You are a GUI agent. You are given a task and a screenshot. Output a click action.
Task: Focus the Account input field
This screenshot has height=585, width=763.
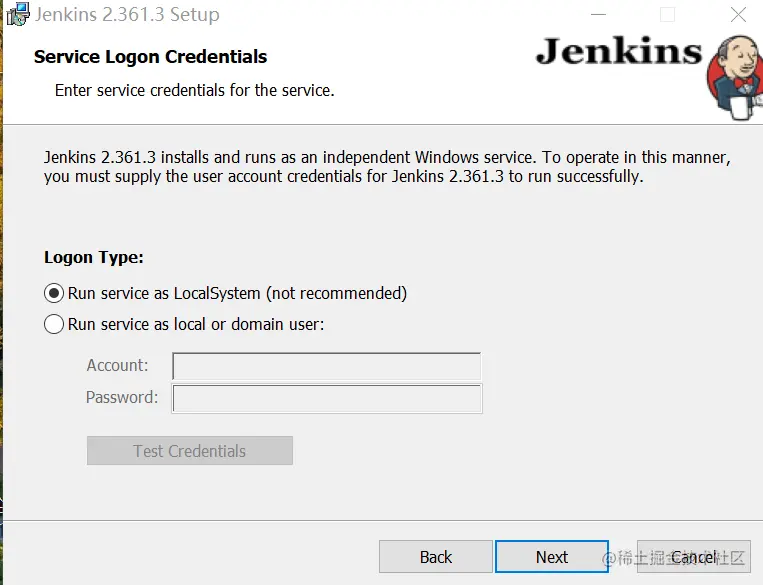pos(327,366)
